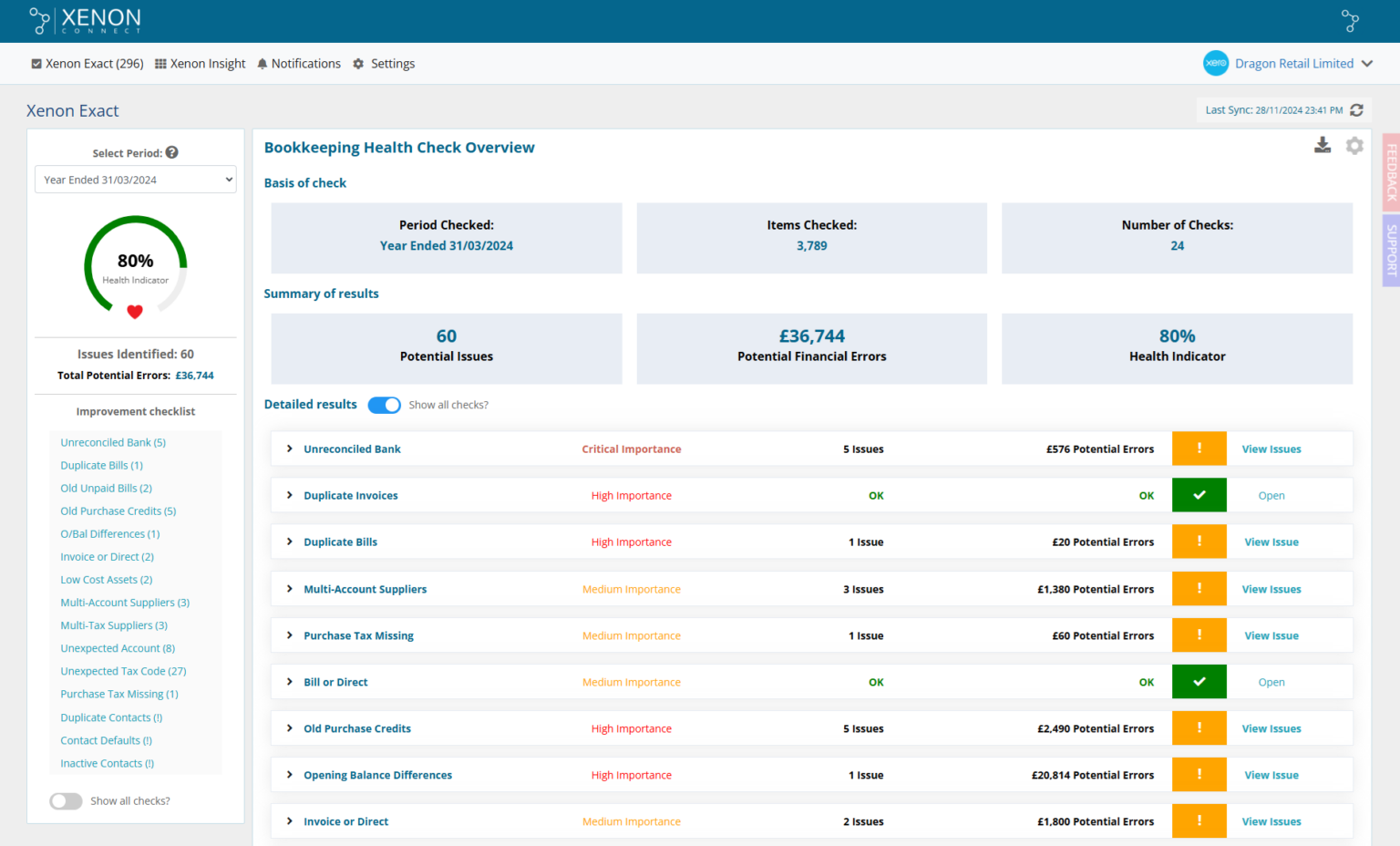Open the overview settings gear icon

click(x=1354, y=146)
